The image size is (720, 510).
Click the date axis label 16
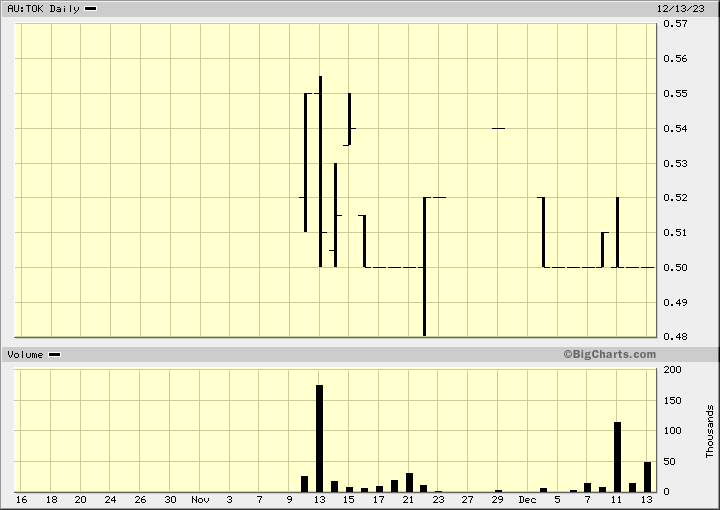pyautogui.click(x=21, y=499)
